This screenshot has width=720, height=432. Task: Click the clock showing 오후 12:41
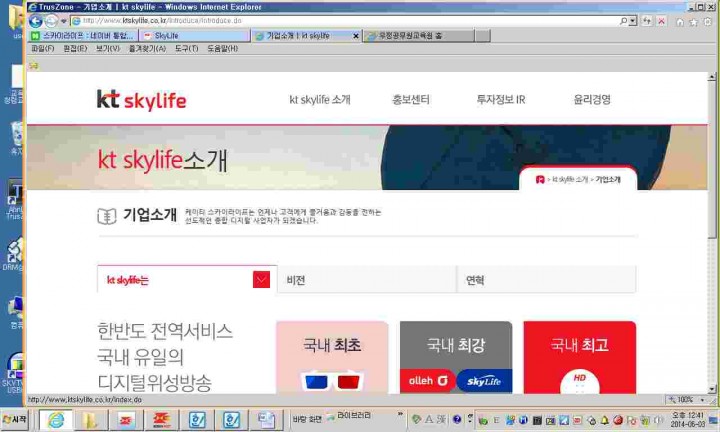tap(687, 420)
